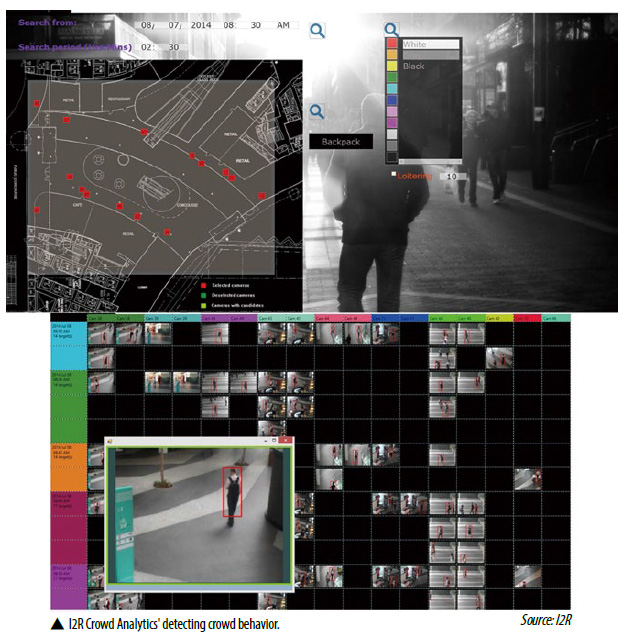The height and width of the screenshot is (636, 624).
Task: Close the popup video window
Action: pyautogui.click(x=286, y=440)
